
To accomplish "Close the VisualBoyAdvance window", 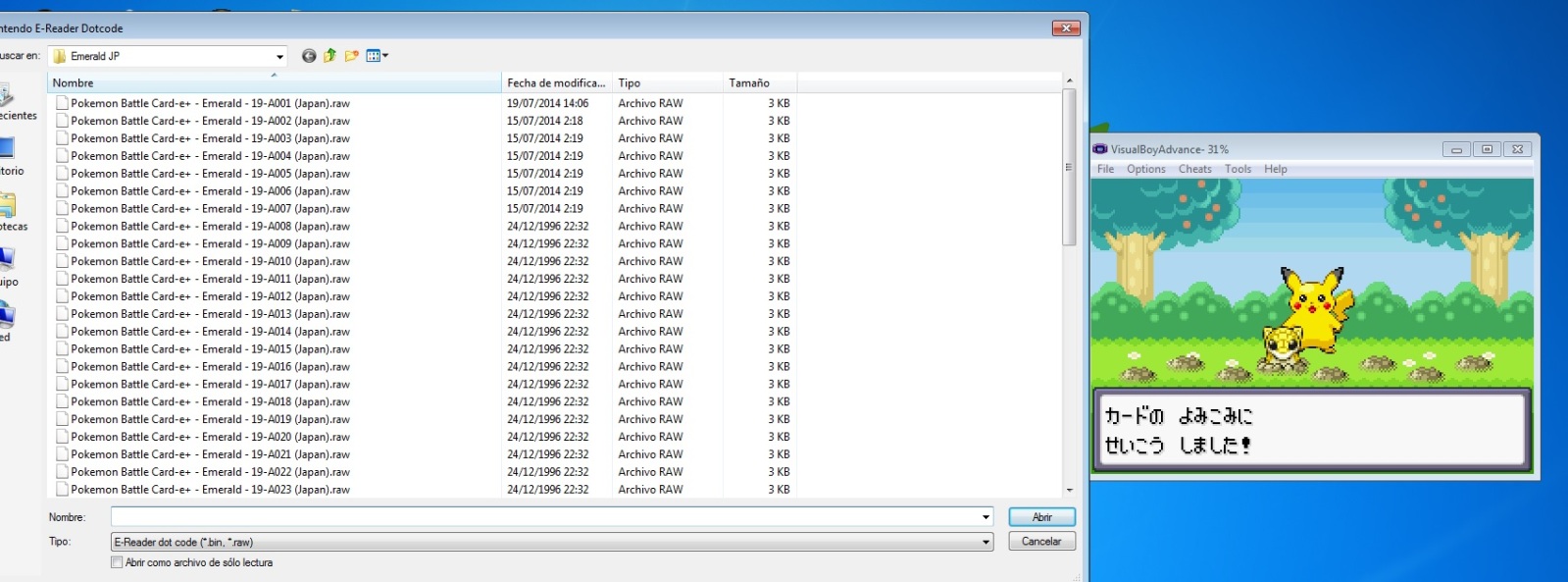I will coord(1517,149).
